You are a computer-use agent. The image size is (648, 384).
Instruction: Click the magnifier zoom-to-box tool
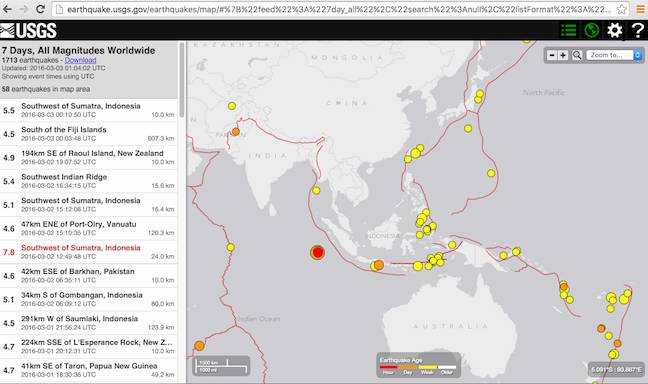click(577, 55)
